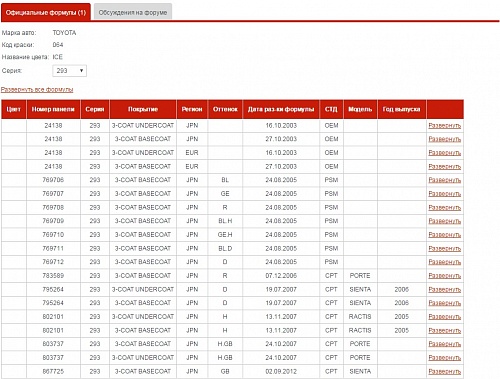Expand the panel 867725 SIENTA row
The image size is (500, 379).
tap(444, 371)
